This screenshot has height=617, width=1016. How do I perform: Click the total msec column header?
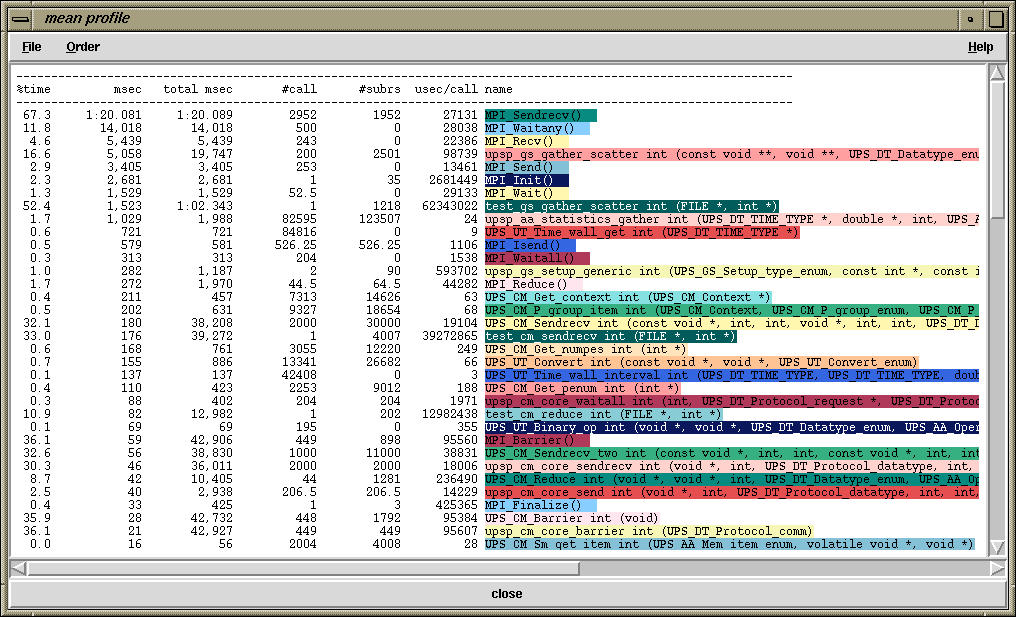tap(198, 89)
